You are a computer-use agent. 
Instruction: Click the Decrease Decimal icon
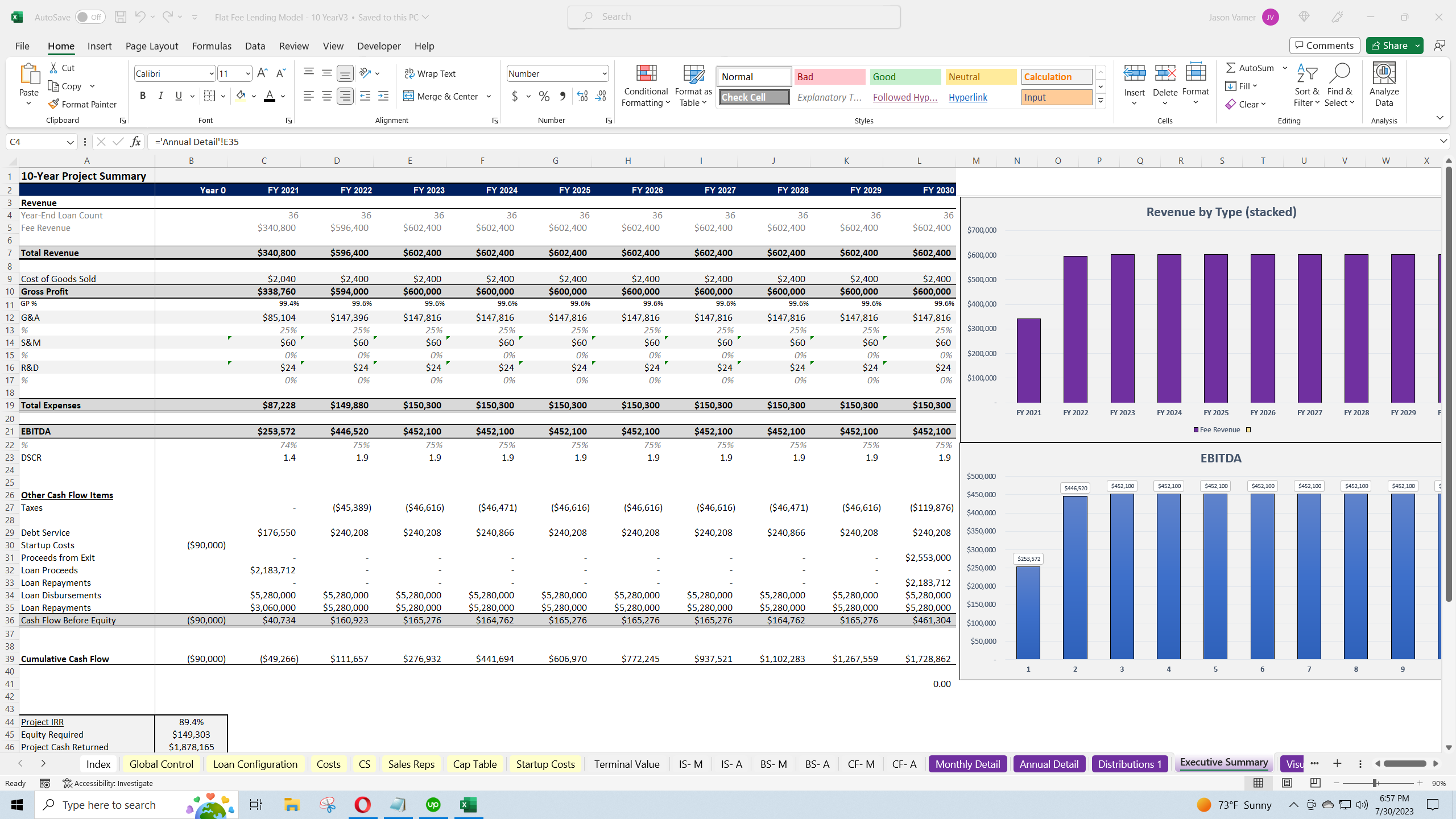(x=601, y=96)
